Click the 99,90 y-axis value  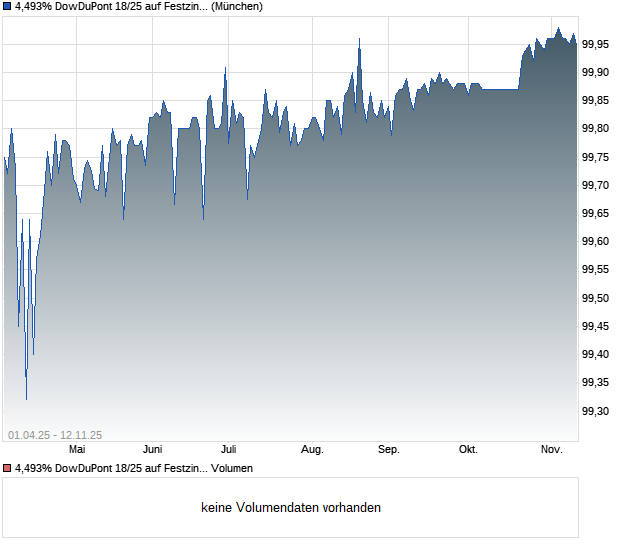595,72
